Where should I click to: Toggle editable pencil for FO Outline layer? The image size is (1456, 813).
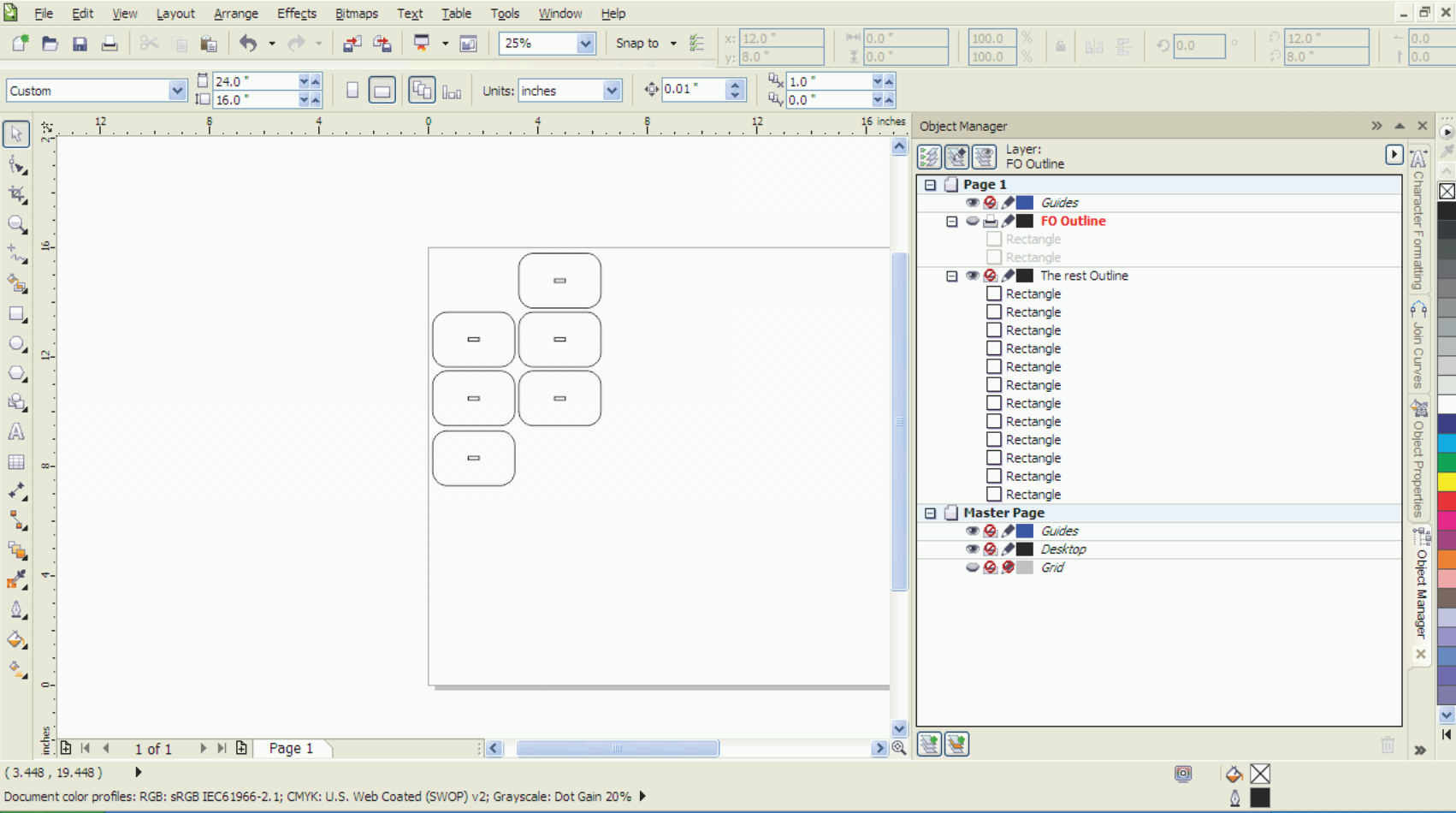pos(1008,221)
